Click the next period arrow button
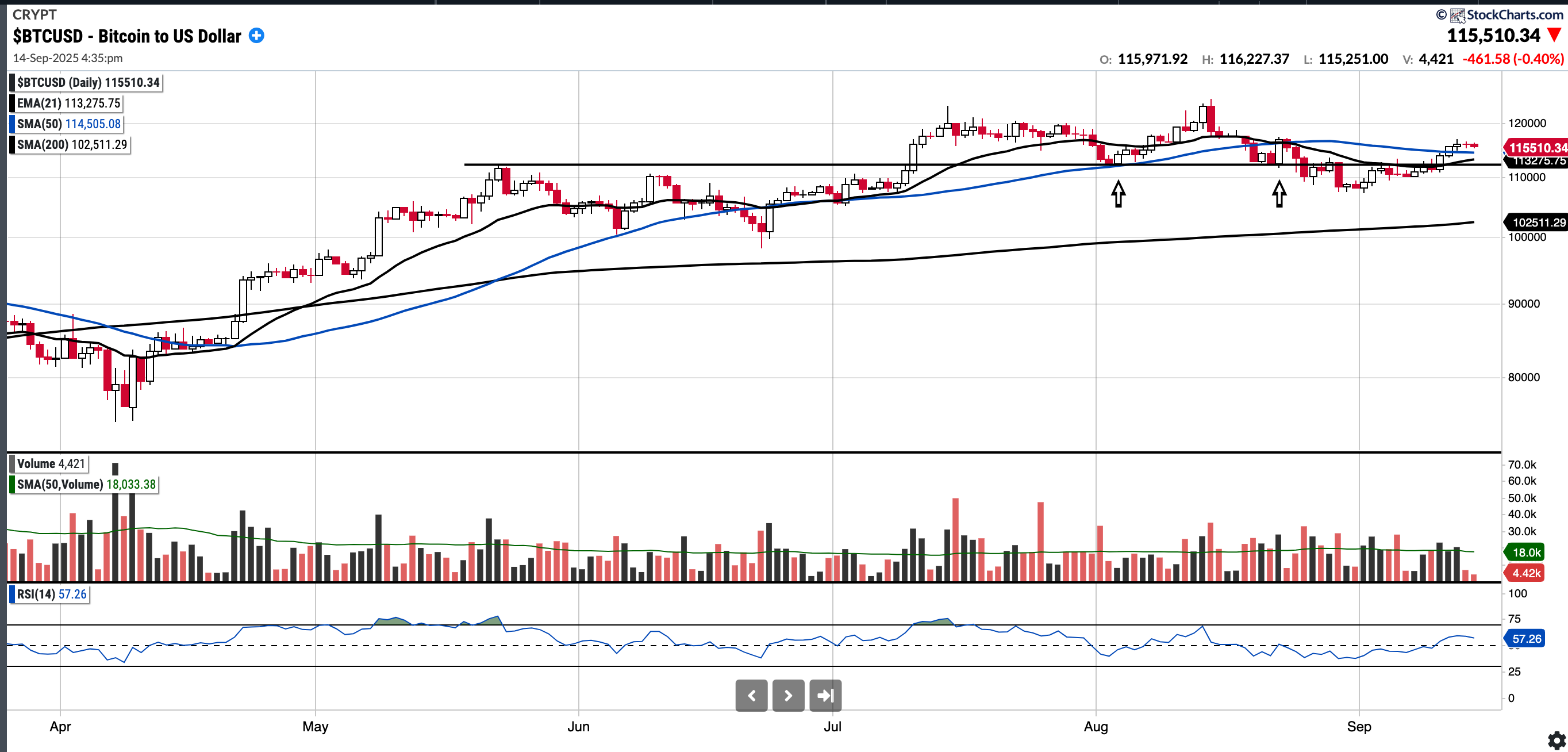The height and width of the screenshot is (752, 1568). [788, 696]
